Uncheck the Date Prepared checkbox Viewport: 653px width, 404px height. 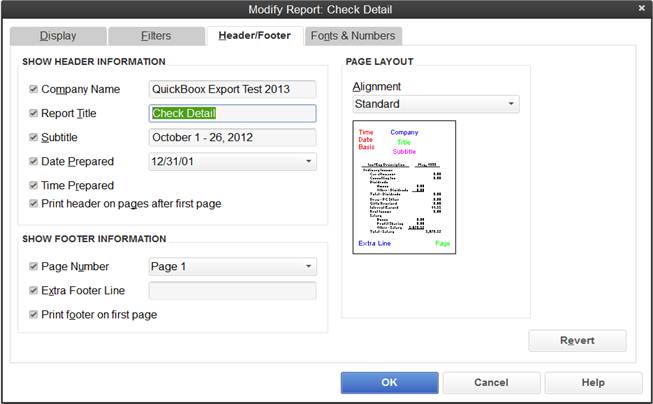34,161
